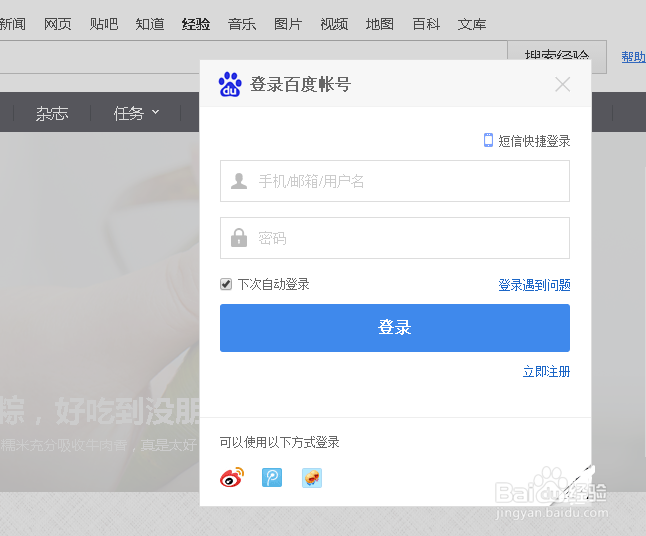Image resolution: width=646 pixels, height=536 pixels.
Task: Go to 音乐 in top navigation
Action: click(242, 24)
